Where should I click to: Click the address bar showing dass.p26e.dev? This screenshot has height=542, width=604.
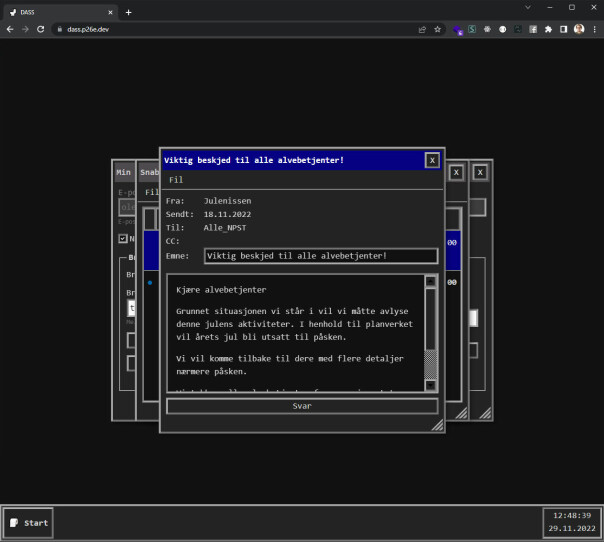239,29
